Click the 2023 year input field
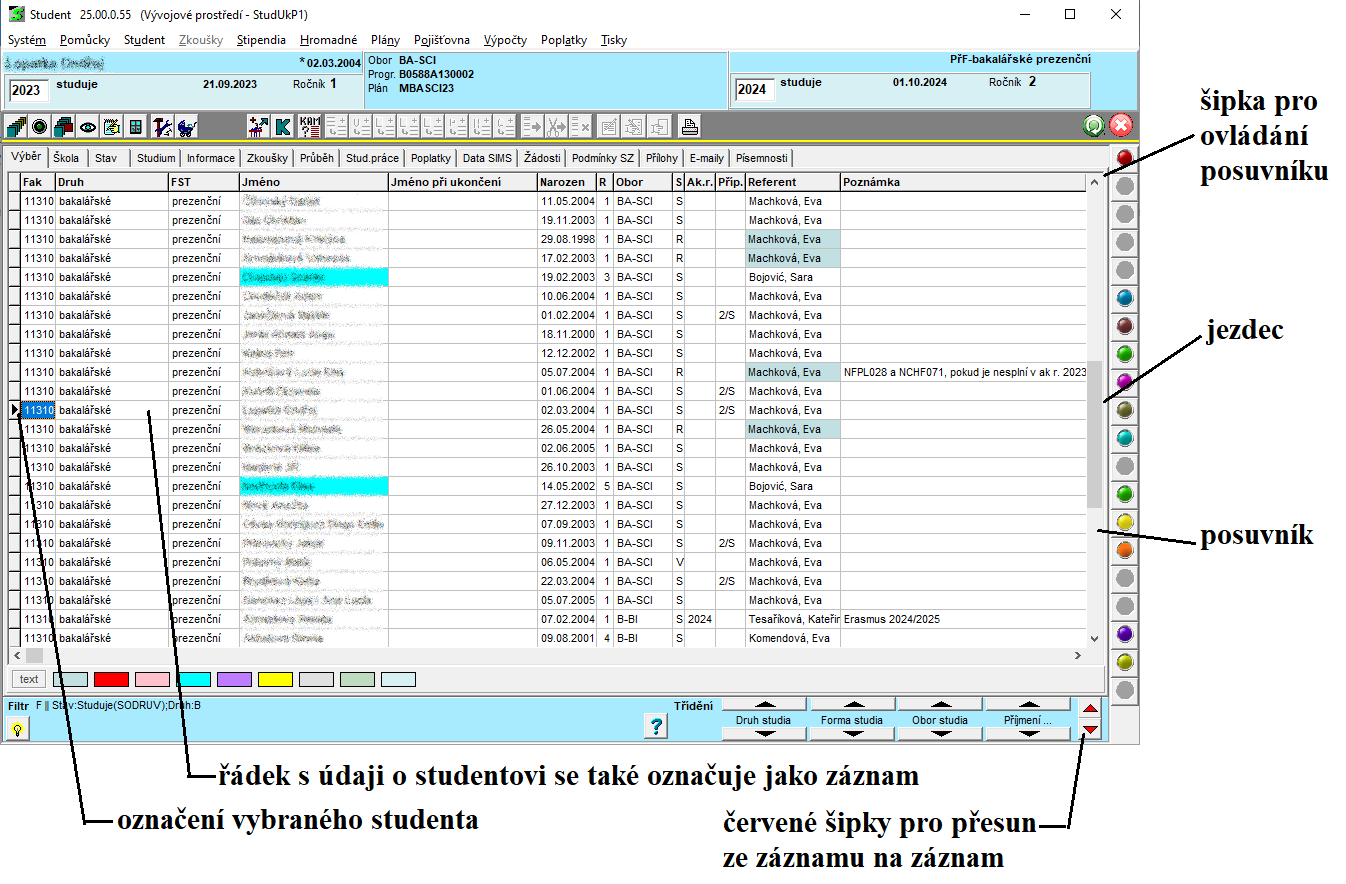Image resolution: width=1346 pixels, height=884 pixels. point(28,91)
